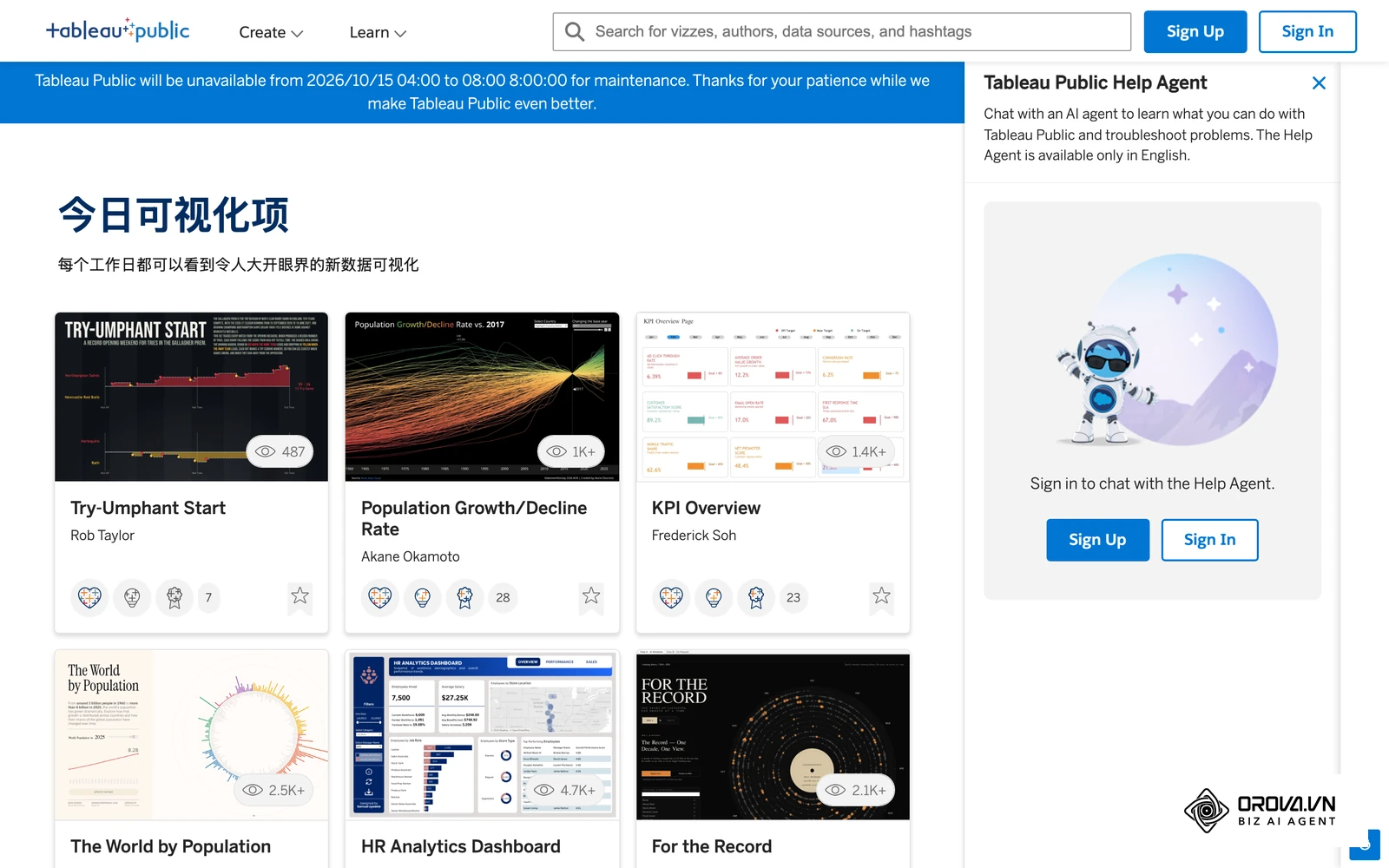The image size is (1389, 868).
Task: Open author Rob Taylor's profile
Action: pos(102,536)
